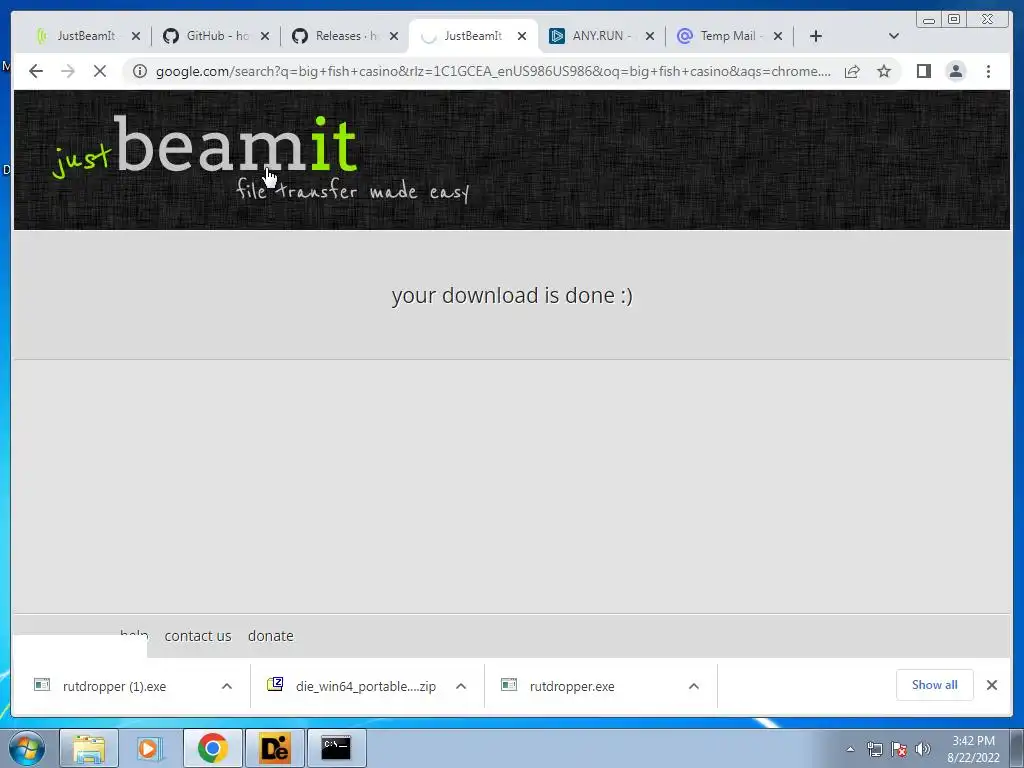1024x768 pixels.
Task: Open the Chrome profile avatar
Action: click(955, 71)
